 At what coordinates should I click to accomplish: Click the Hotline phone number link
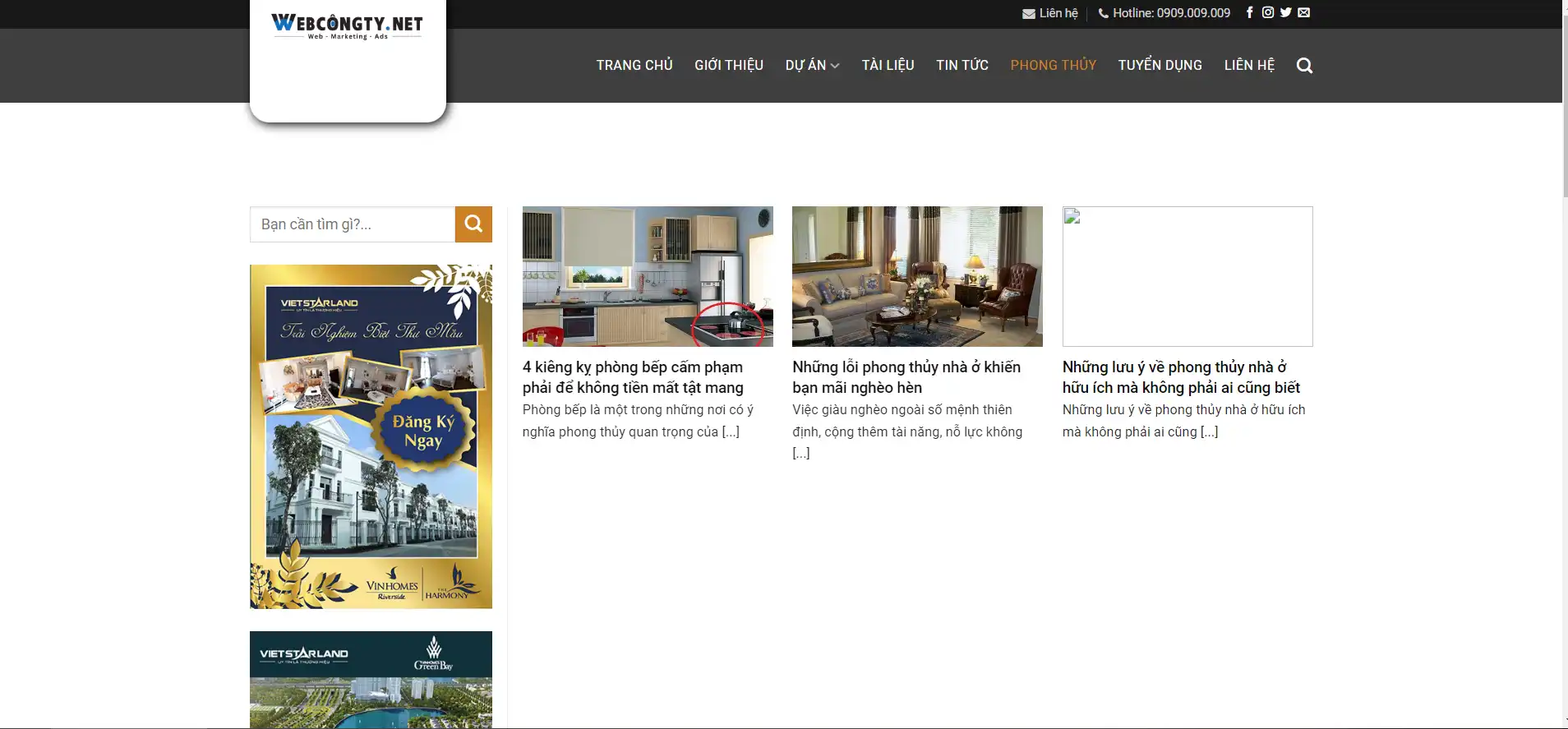coord(1164,13)
